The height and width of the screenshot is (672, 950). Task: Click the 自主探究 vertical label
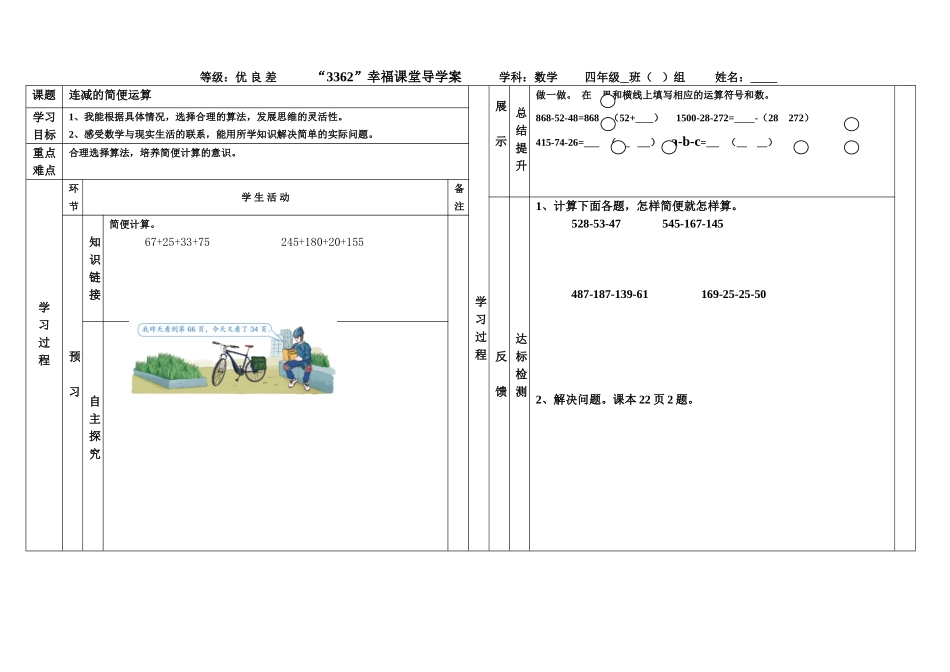tap(95, 427)
